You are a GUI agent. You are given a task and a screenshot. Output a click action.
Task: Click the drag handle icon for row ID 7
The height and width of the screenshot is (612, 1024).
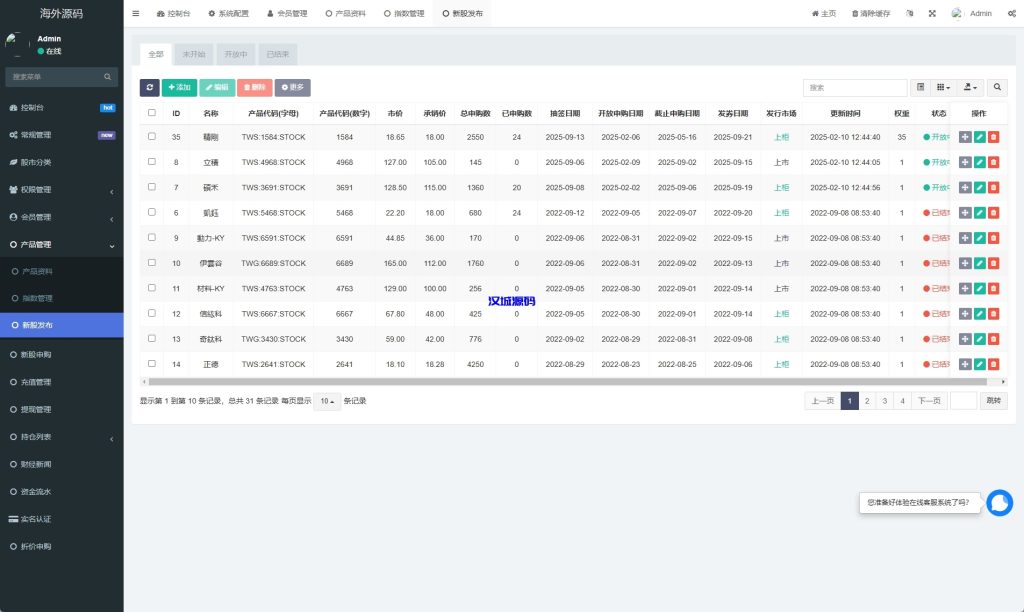click(x=965, y=187)
